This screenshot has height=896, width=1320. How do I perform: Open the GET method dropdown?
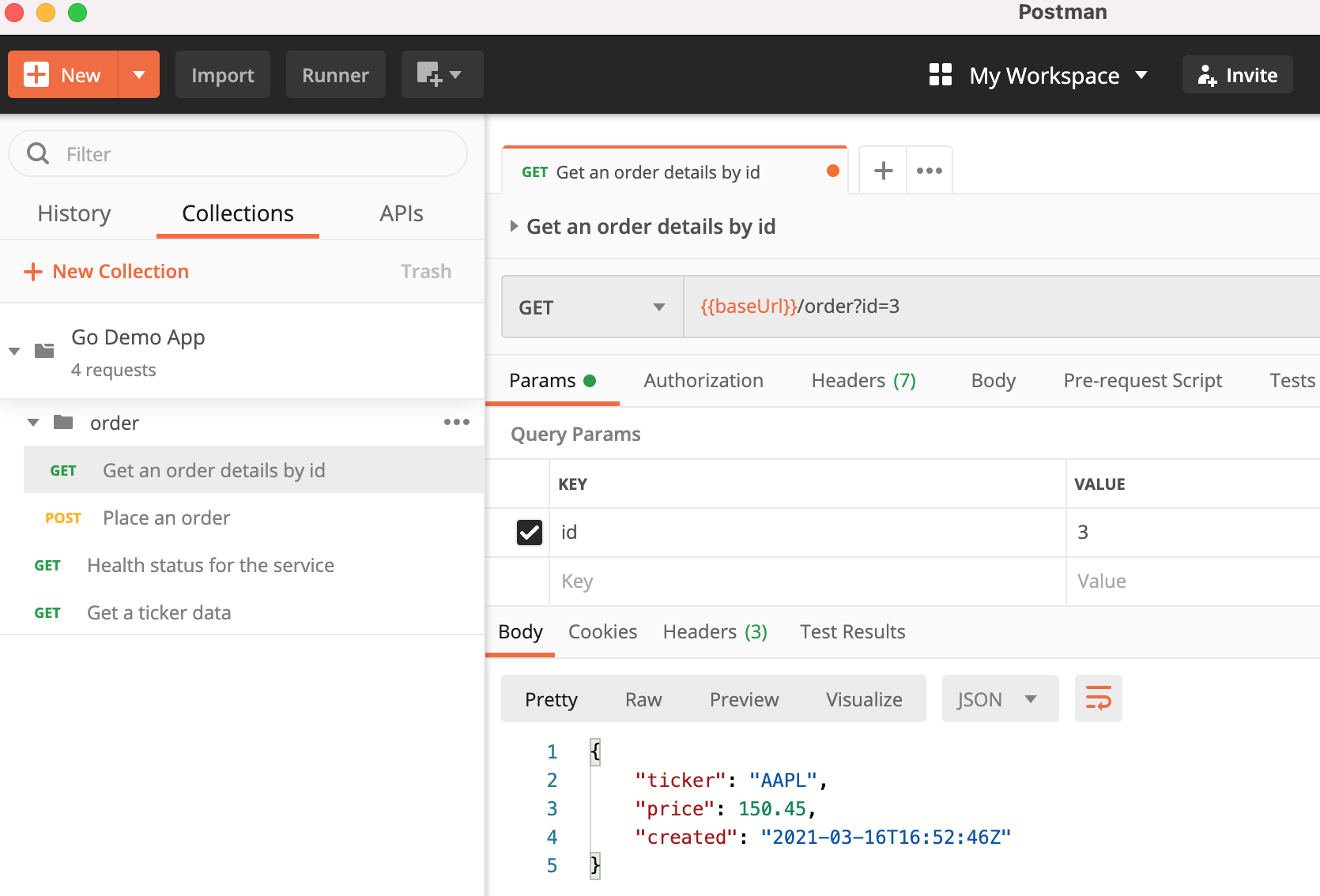tap(592, 307)
